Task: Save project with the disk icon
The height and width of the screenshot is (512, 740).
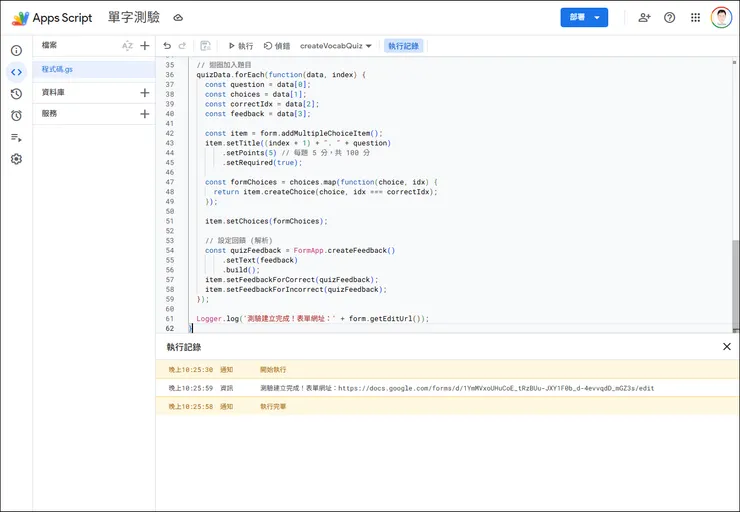Action: (205, 46)
